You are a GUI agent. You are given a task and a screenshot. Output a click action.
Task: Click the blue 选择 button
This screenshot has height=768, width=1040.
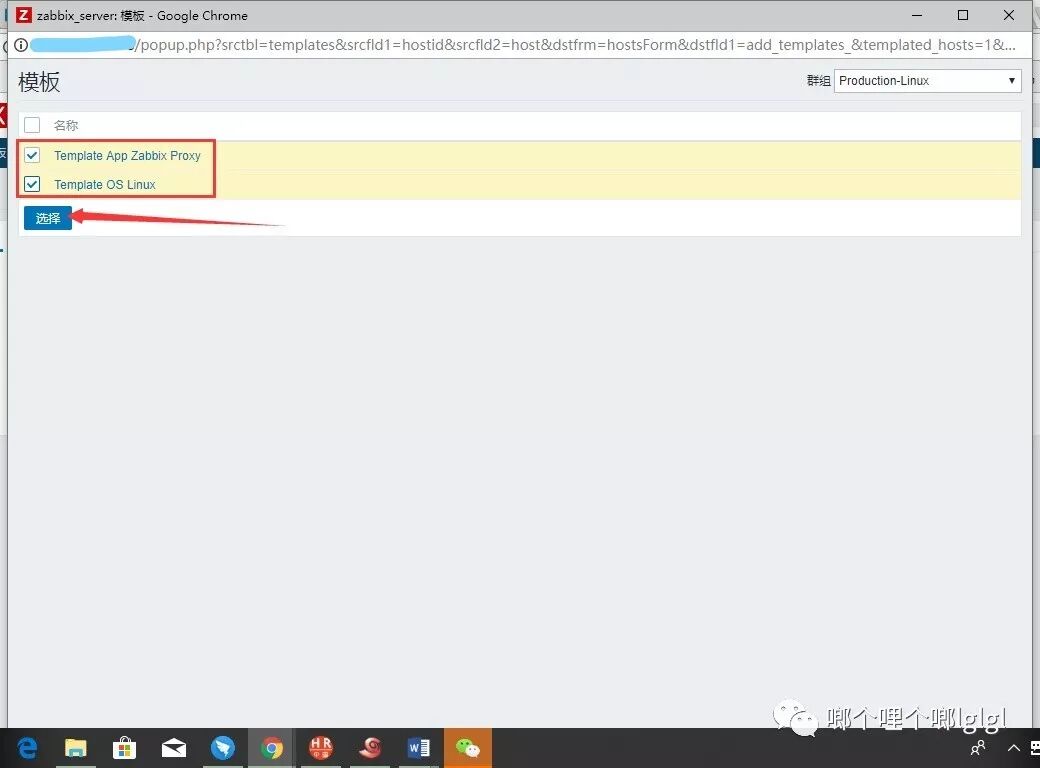point(48,218)
